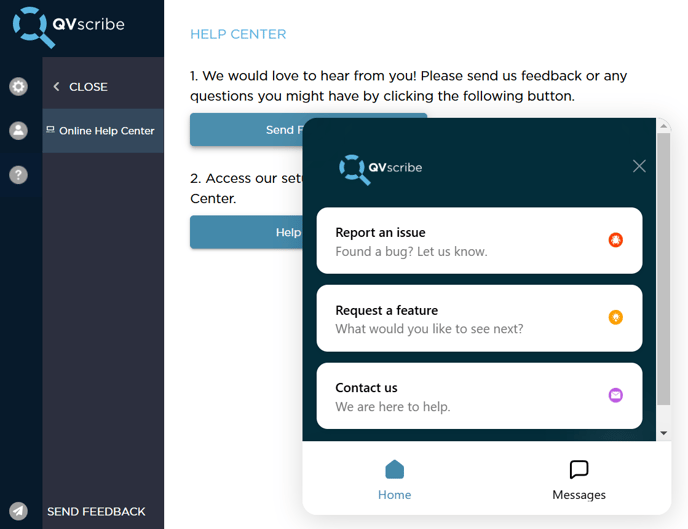This screenshot has height=529, width=688.
Task: Open the Help Center blue button
Action: click(x=246, y=232)
